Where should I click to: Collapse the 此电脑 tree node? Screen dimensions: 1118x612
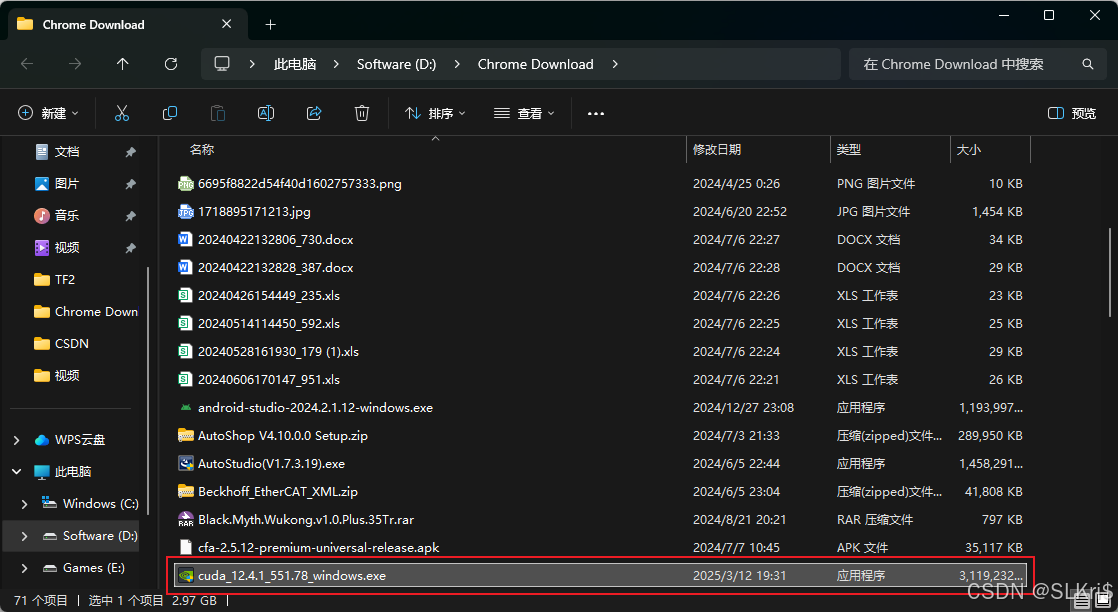point(16,471)
